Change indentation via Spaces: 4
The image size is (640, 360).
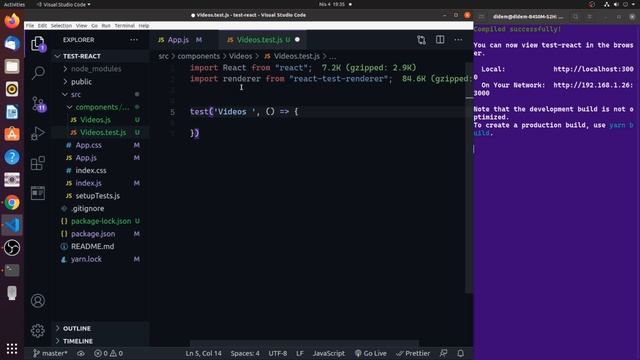[x=245, y=353]
